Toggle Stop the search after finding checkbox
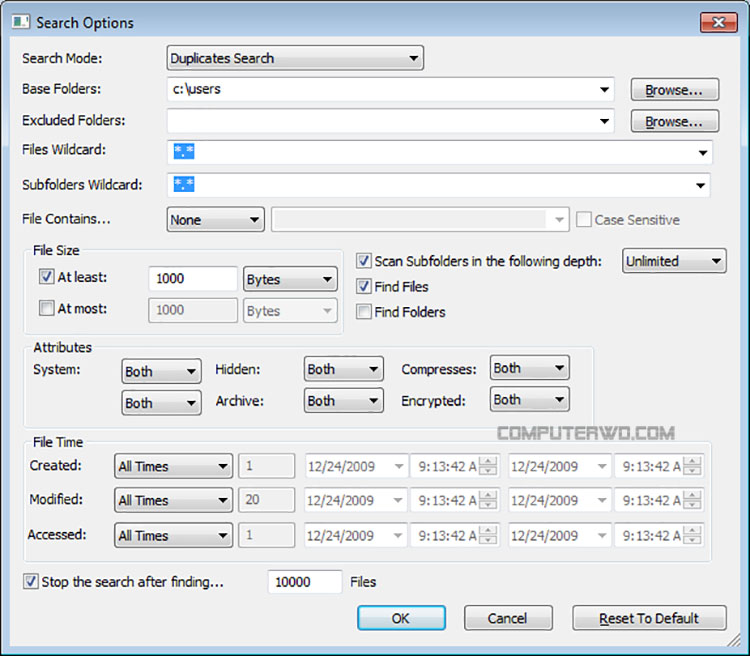 tap(31, 581)
